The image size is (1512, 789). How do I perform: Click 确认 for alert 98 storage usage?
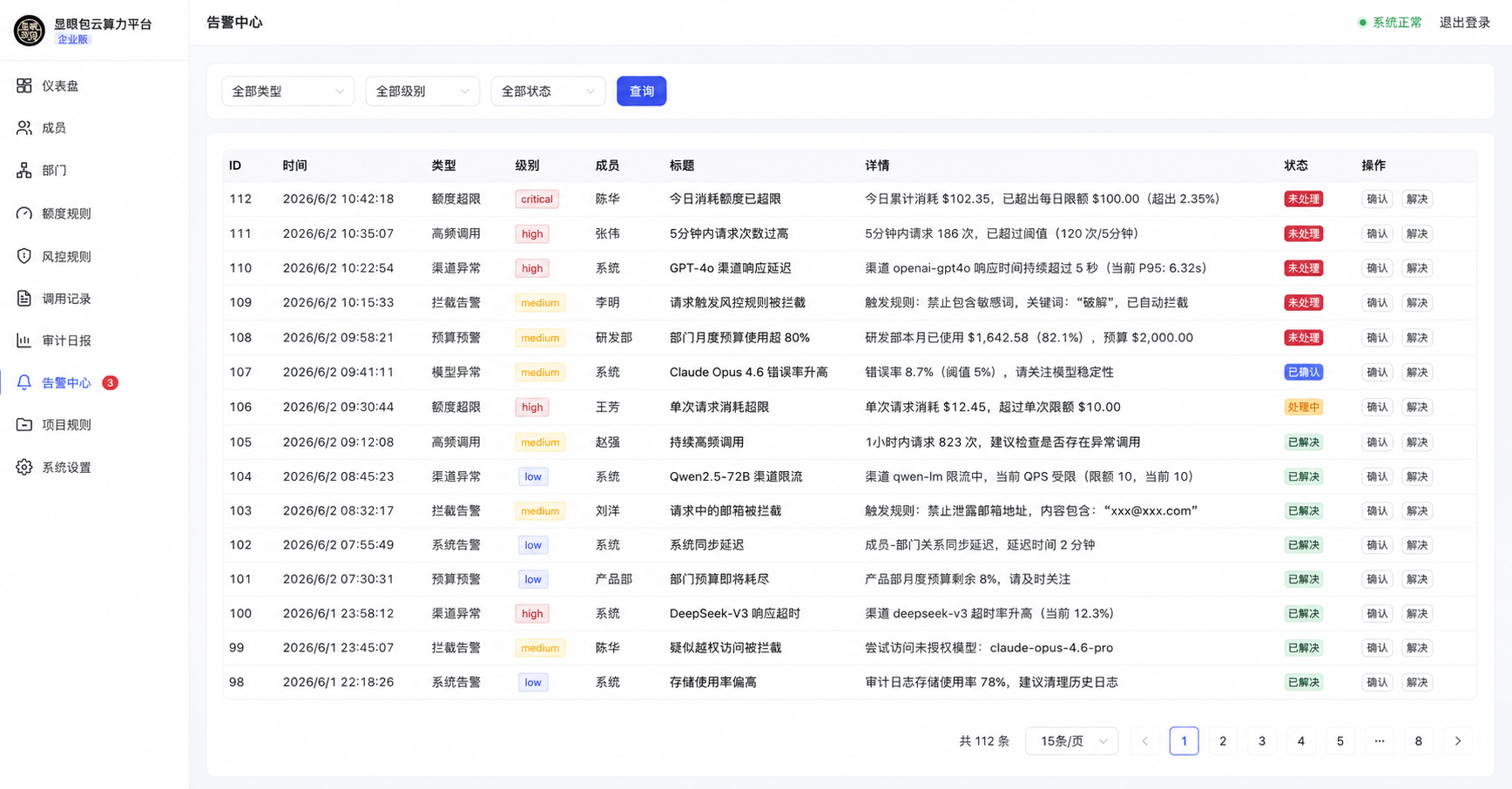pos(1377,683)
